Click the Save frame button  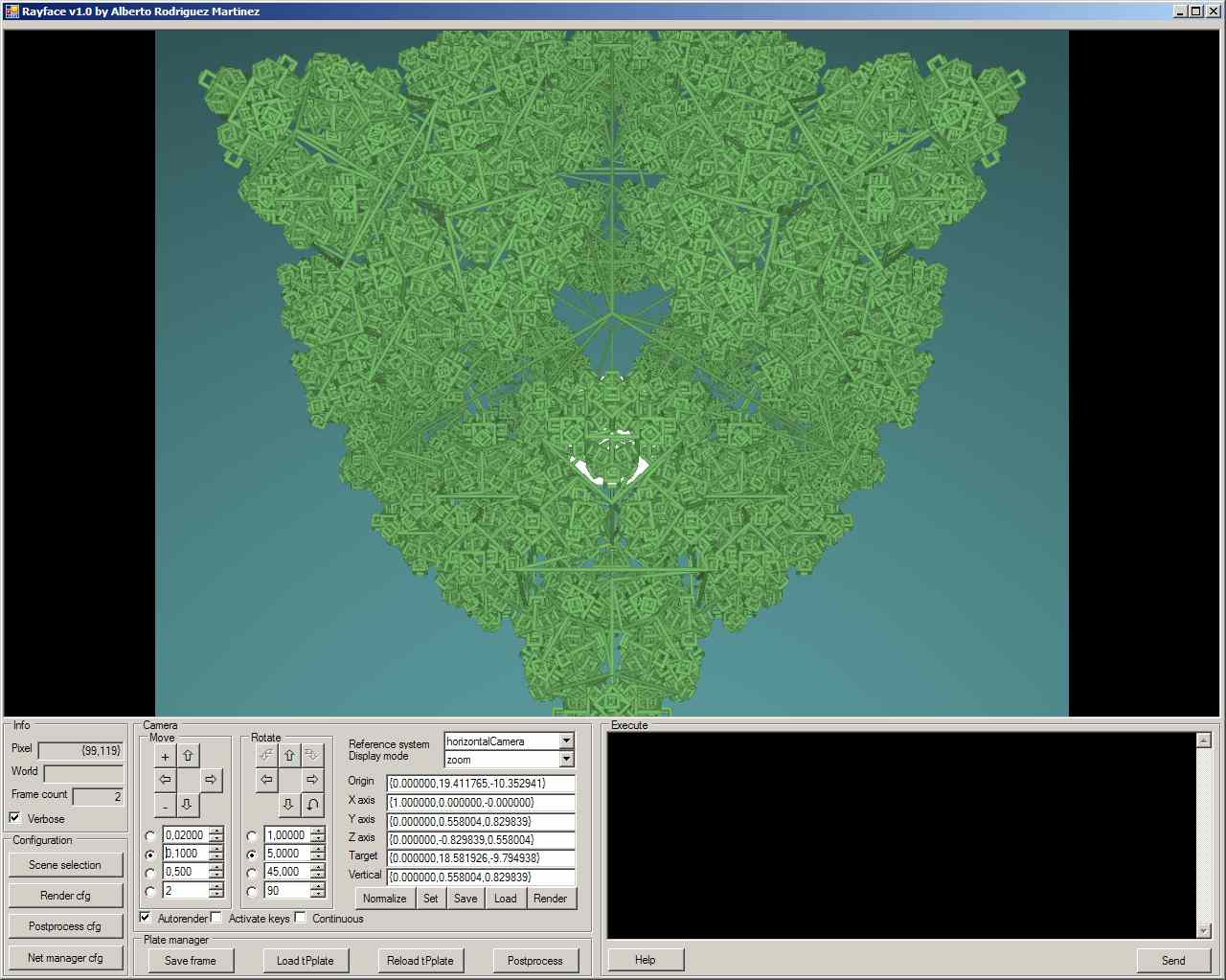tap(191, 961)
